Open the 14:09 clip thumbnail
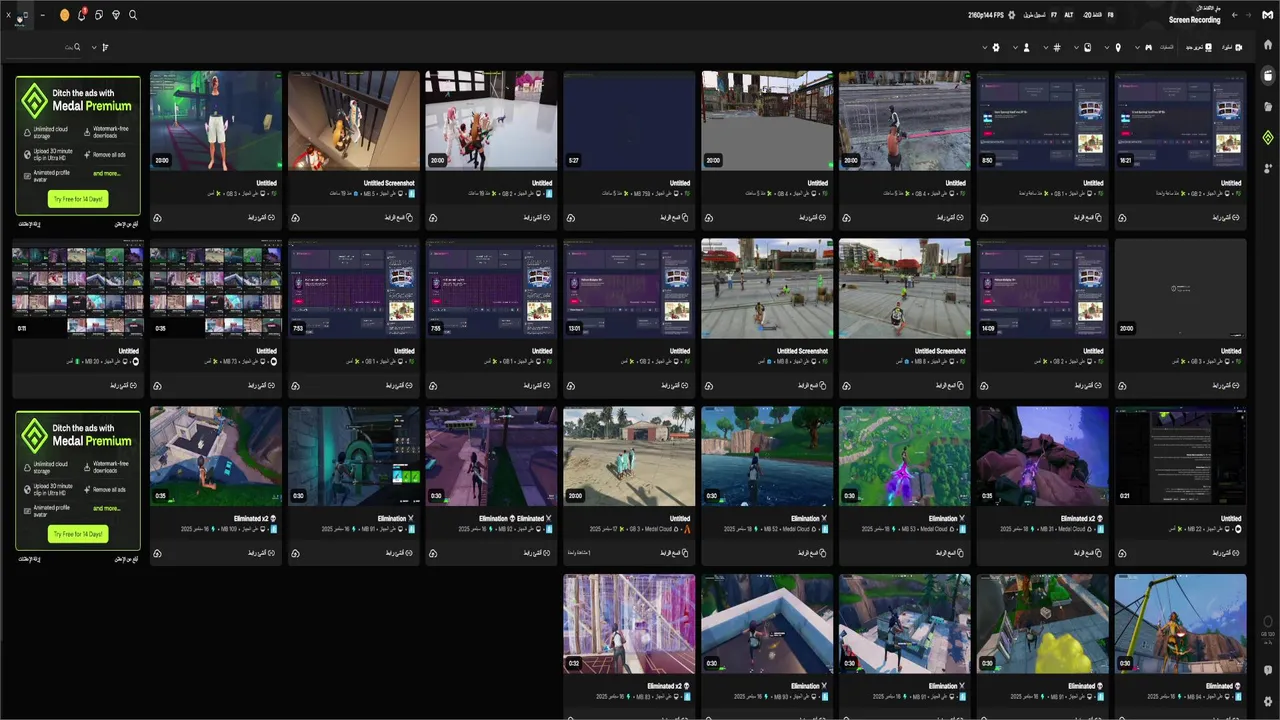The height and width of the screenshot is (720, 1280). [1043, 288]
